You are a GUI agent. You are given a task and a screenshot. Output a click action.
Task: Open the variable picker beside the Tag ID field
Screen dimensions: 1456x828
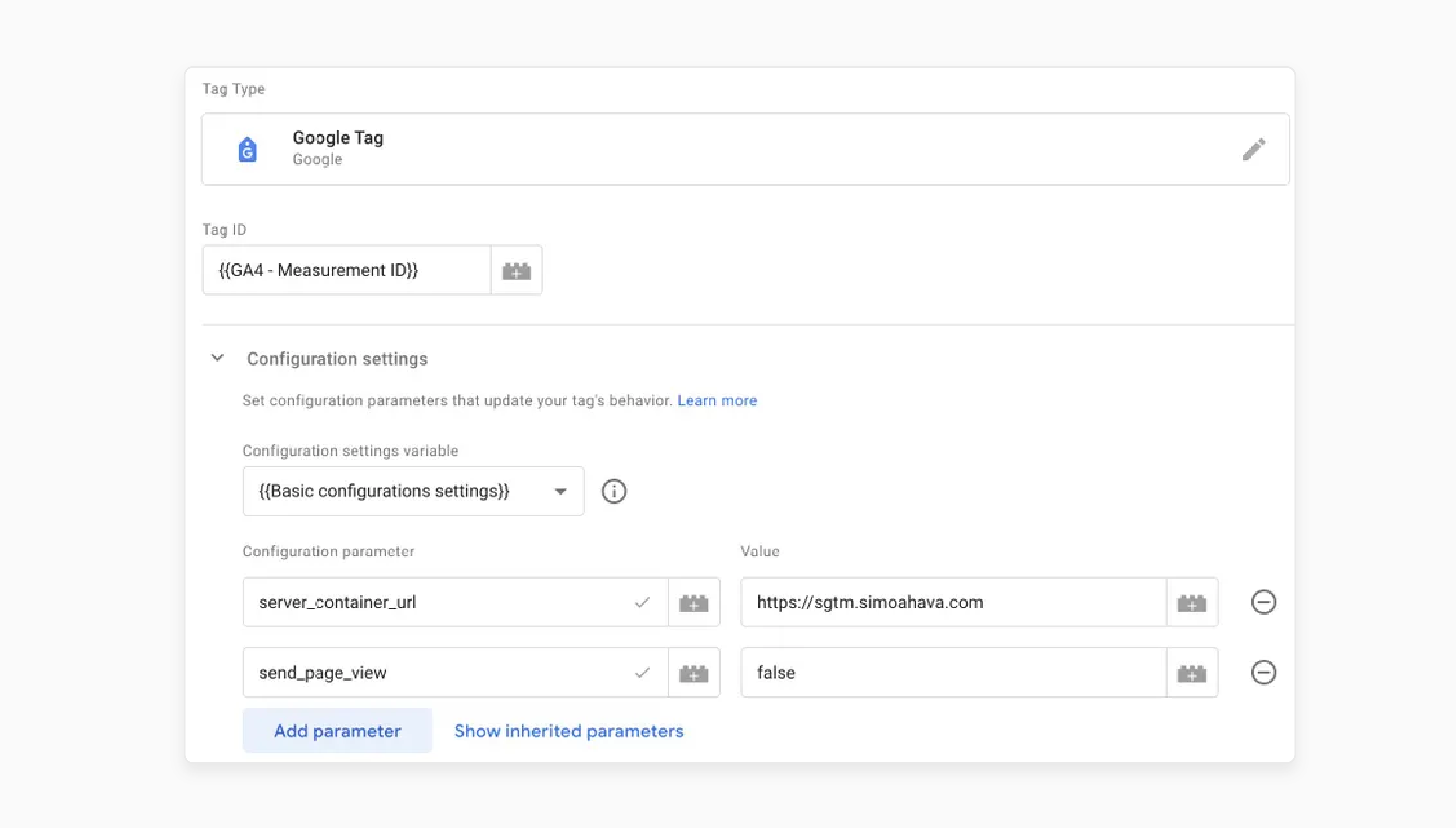coord(517,271)
